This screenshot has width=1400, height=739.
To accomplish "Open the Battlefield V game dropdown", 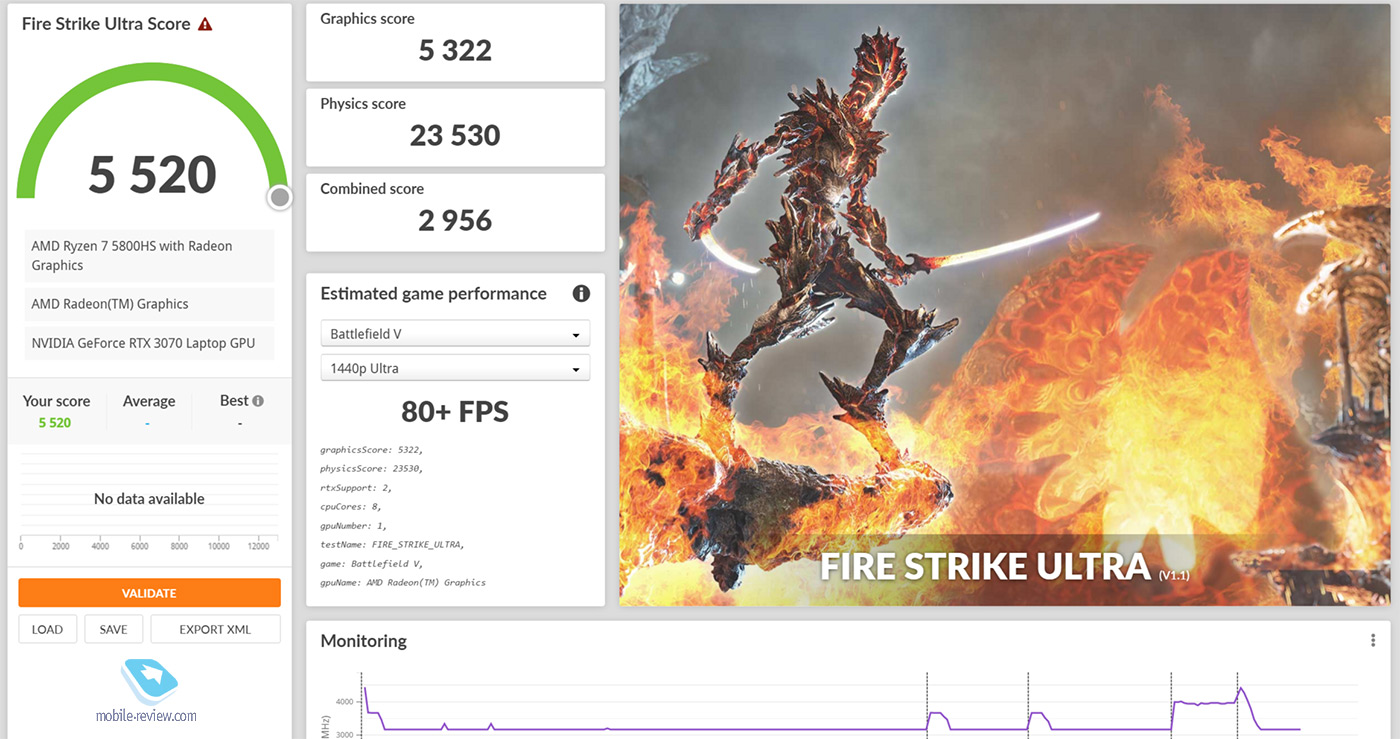I will (x=455, y=334).
